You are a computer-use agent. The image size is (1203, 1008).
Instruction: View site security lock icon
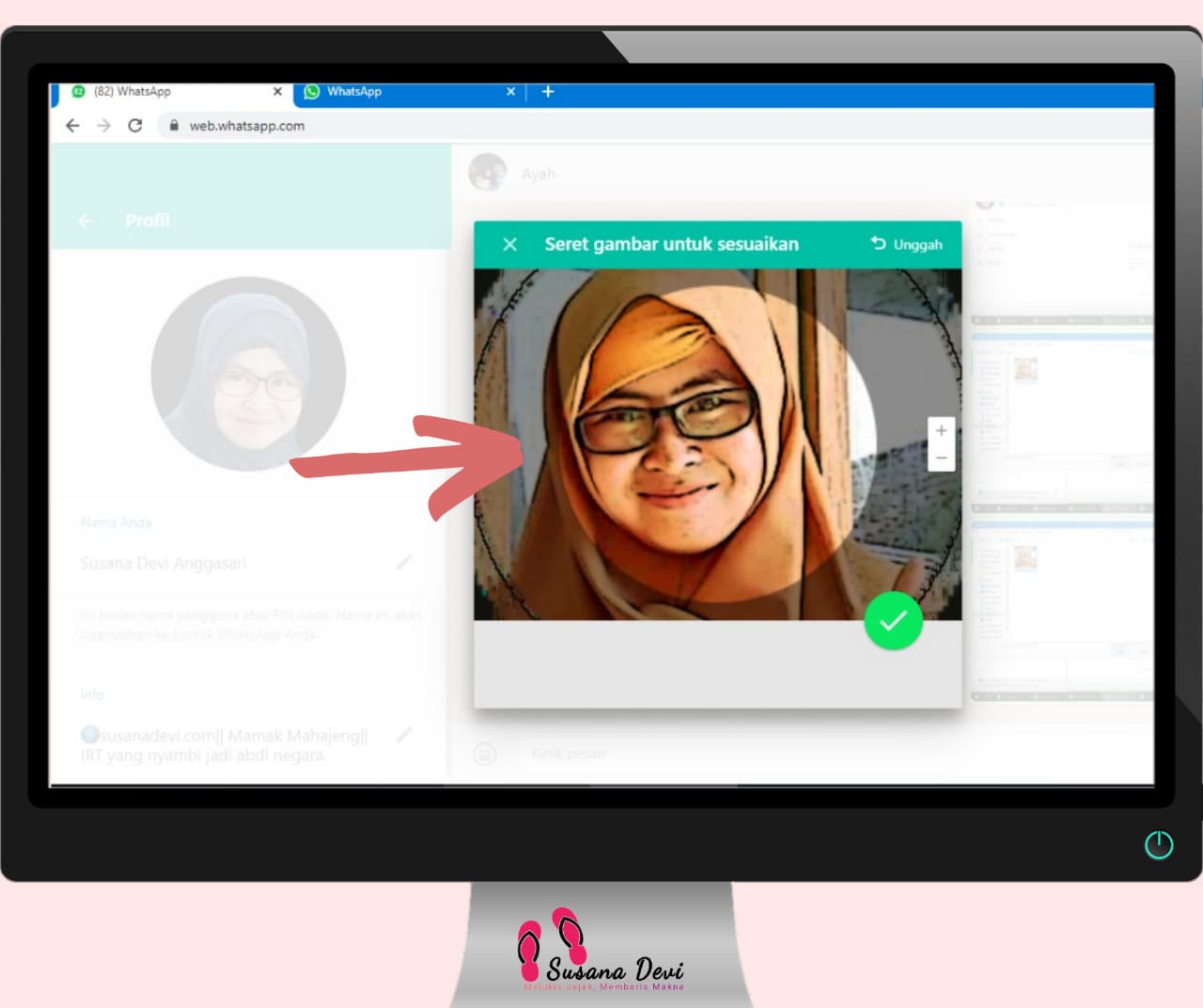174,126
